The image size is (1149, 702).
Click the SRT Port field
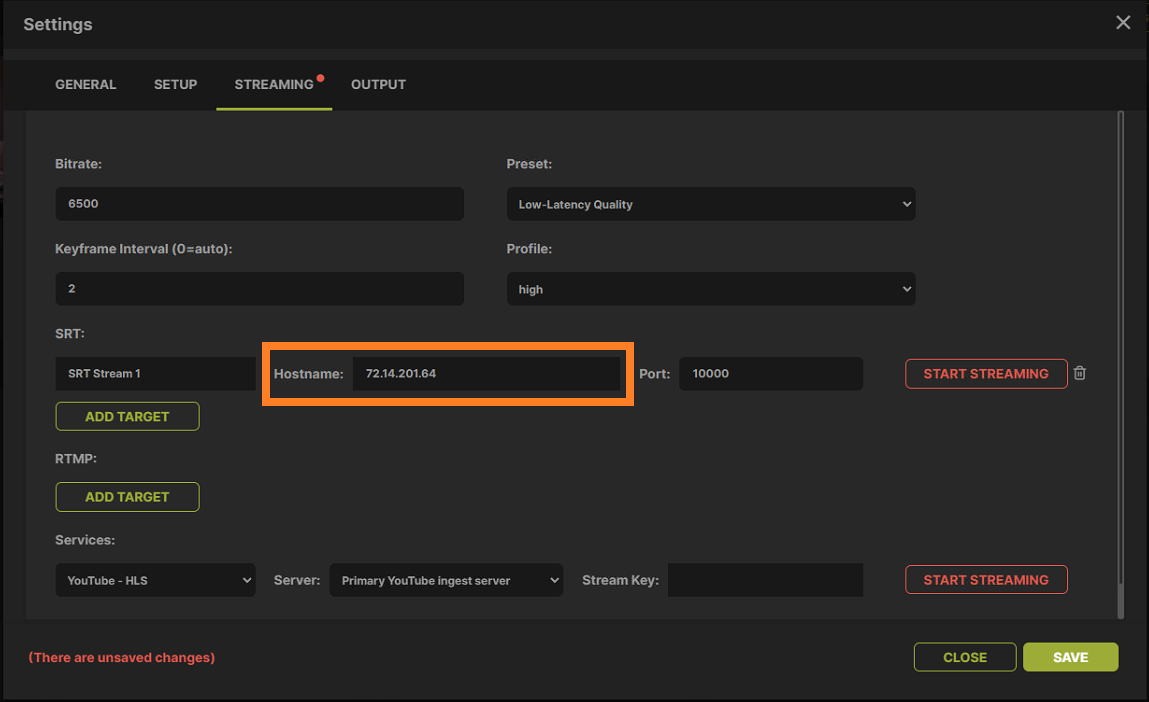[771, 374]
